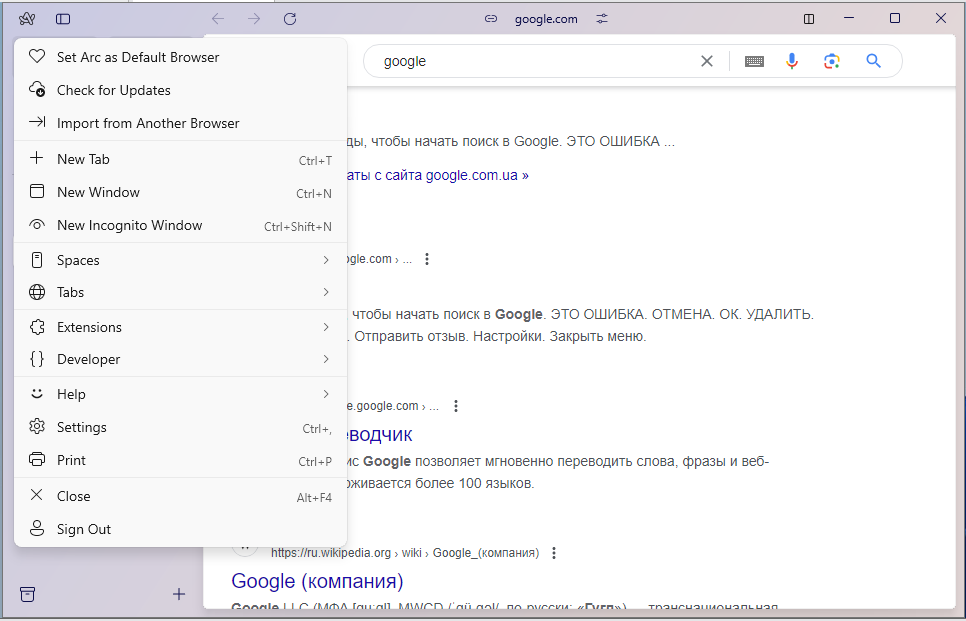Open the google.com.ua results link
This screenshot has width=966, height=621.
438,175
